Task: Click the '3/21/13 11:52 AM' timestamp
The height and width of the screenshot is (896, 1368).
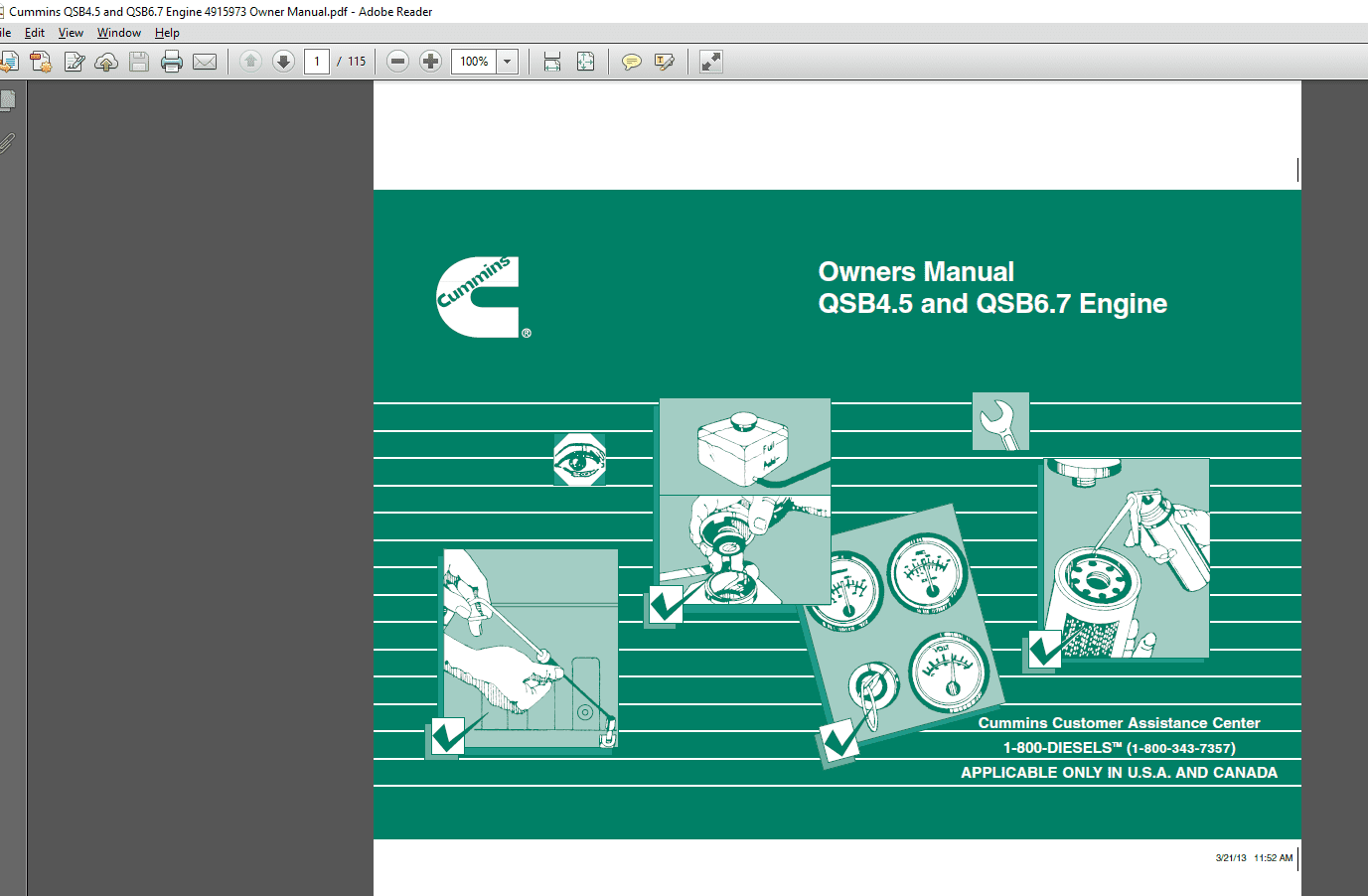Action: pyautogui.click(x=1254, y=858)
